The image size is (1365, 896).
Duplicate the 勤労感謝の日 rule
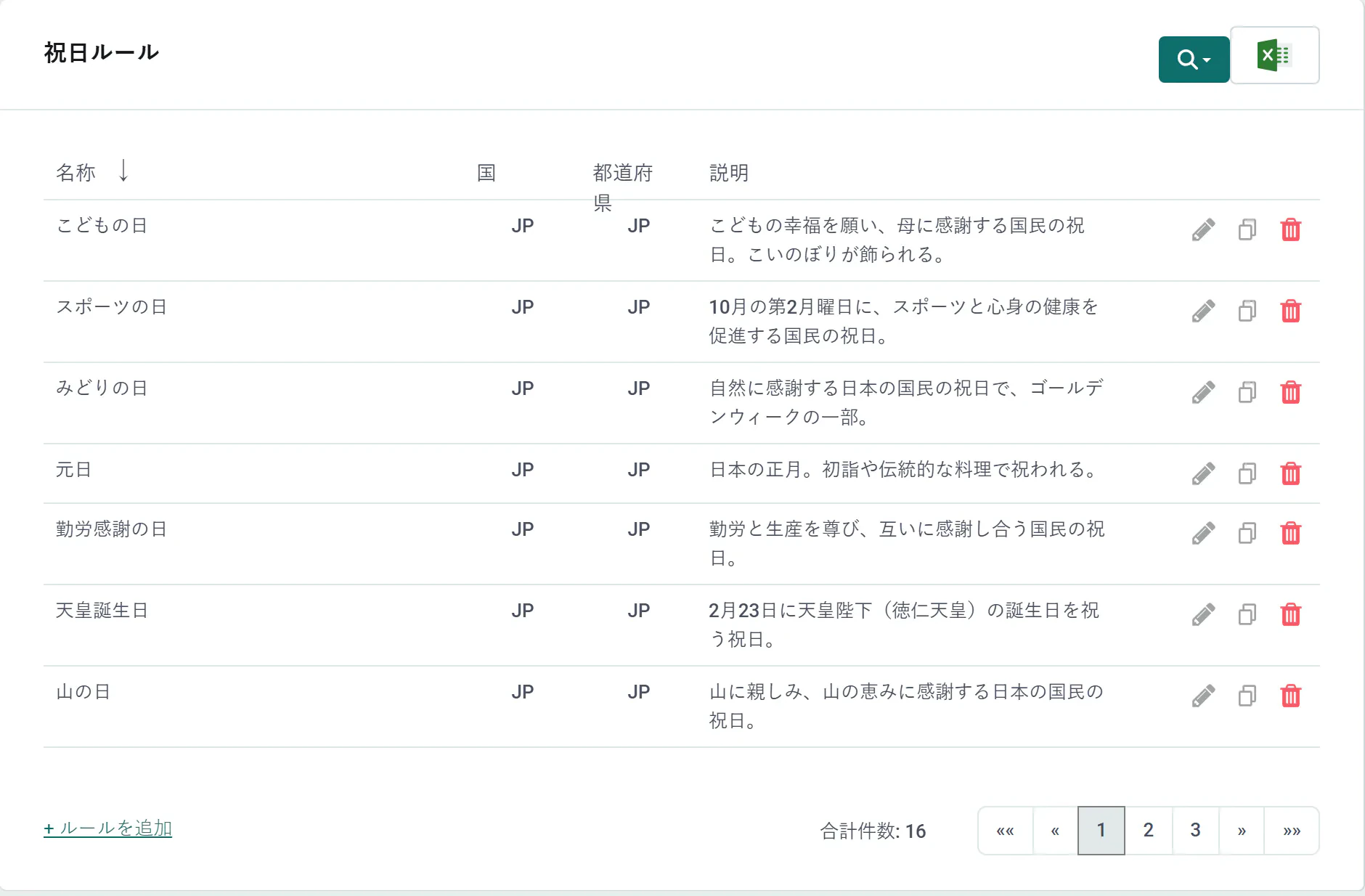point(1247,534)
